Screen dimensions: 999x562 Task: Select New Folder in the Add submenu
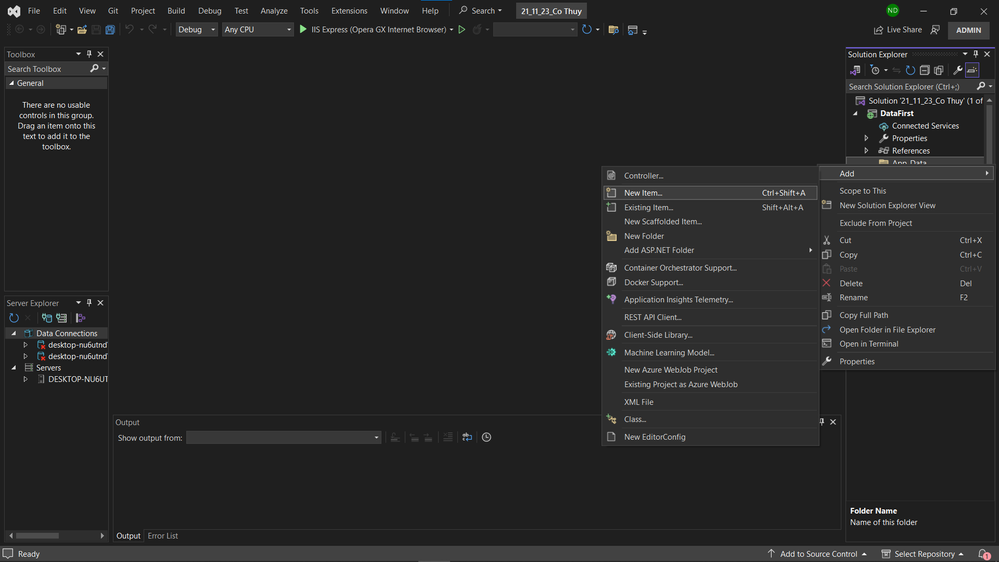coord(710,236)
